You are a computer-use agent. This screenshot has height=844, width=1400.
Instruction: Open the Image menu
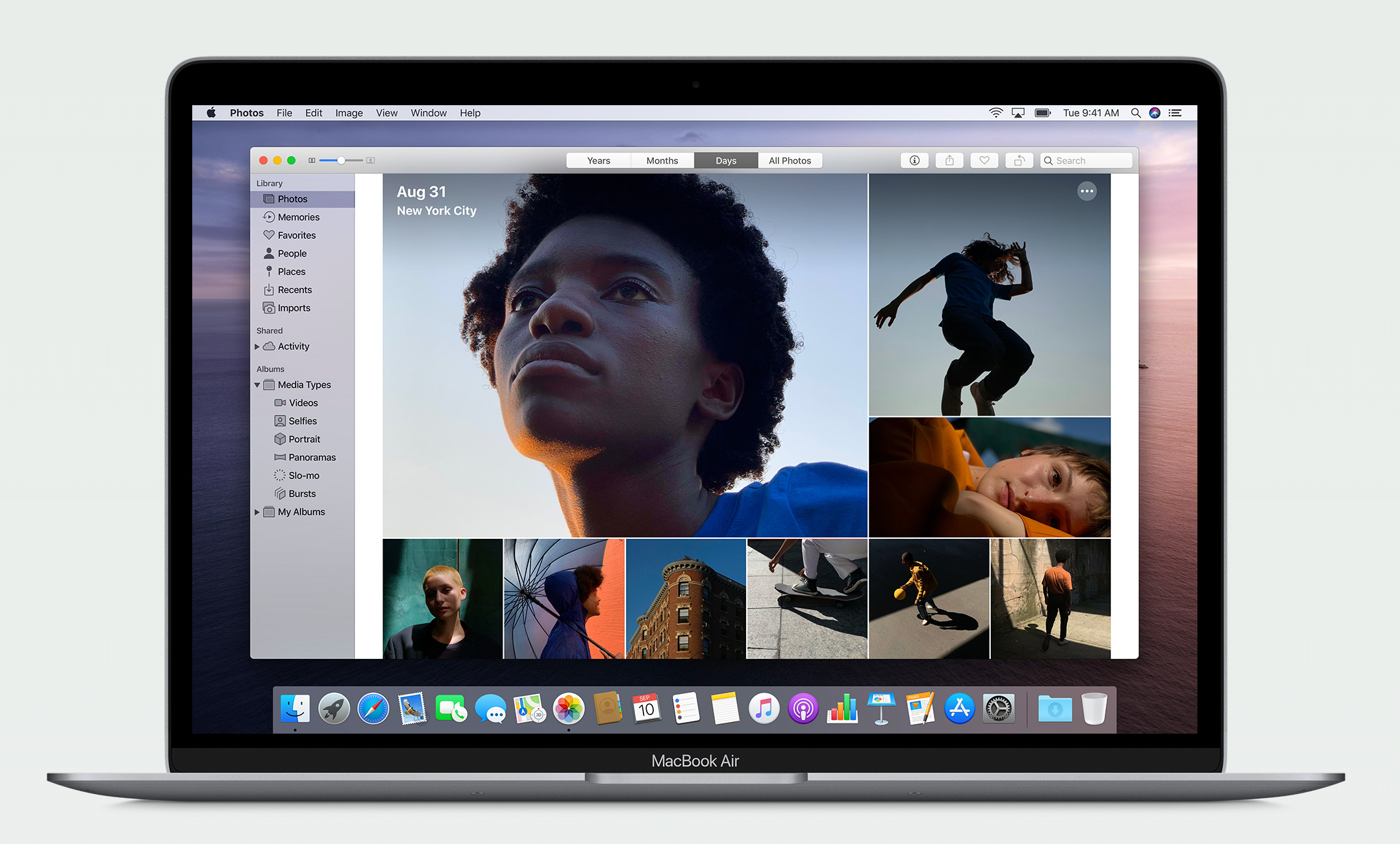[x=349, y=113]
